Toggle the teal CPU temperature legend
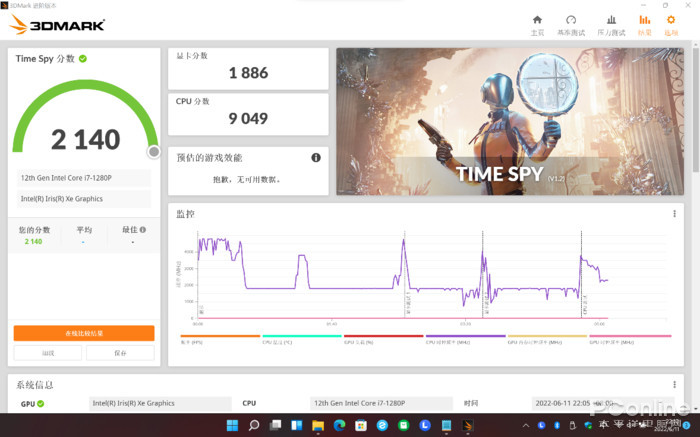 pos(302,339)
